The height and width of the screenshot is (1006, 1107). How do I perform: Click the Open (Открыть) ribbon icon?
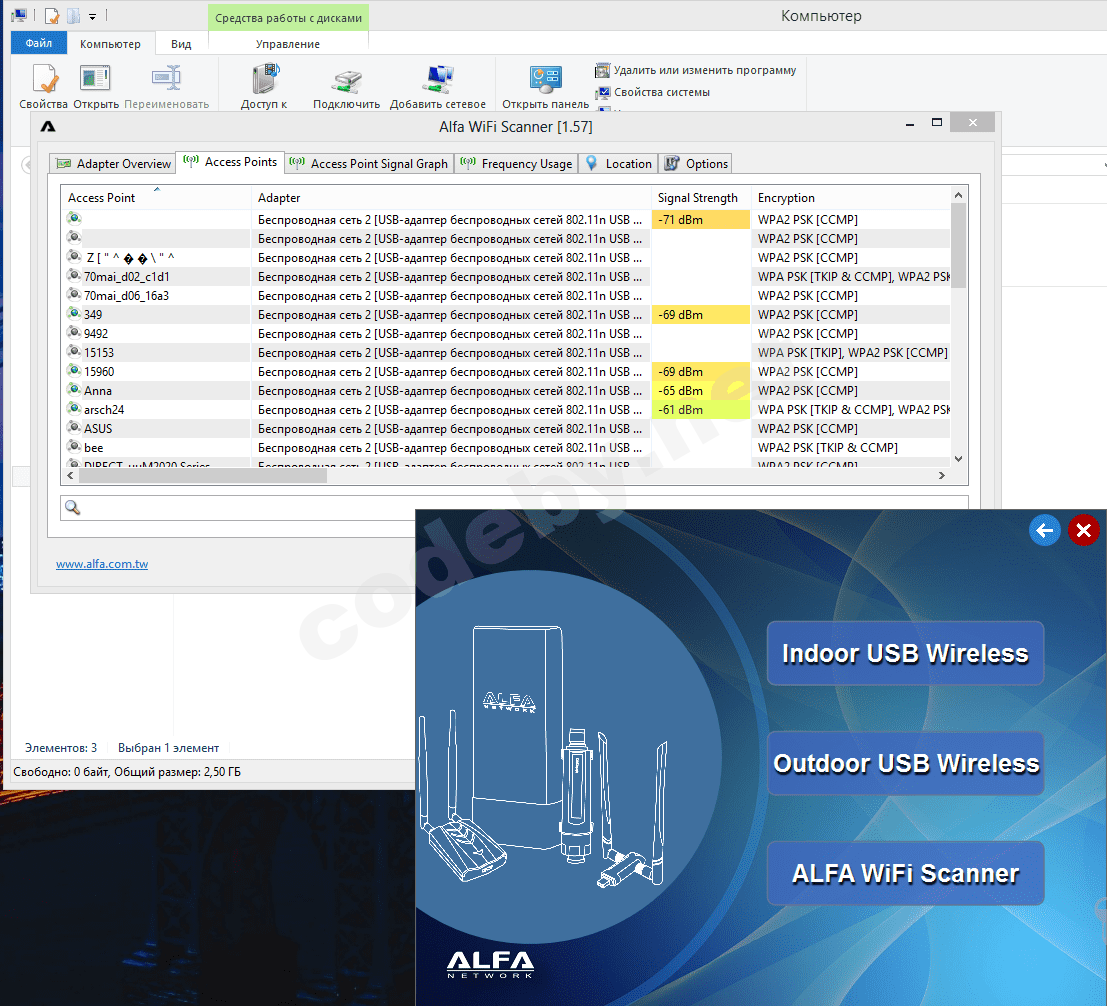tap(95, 80)
